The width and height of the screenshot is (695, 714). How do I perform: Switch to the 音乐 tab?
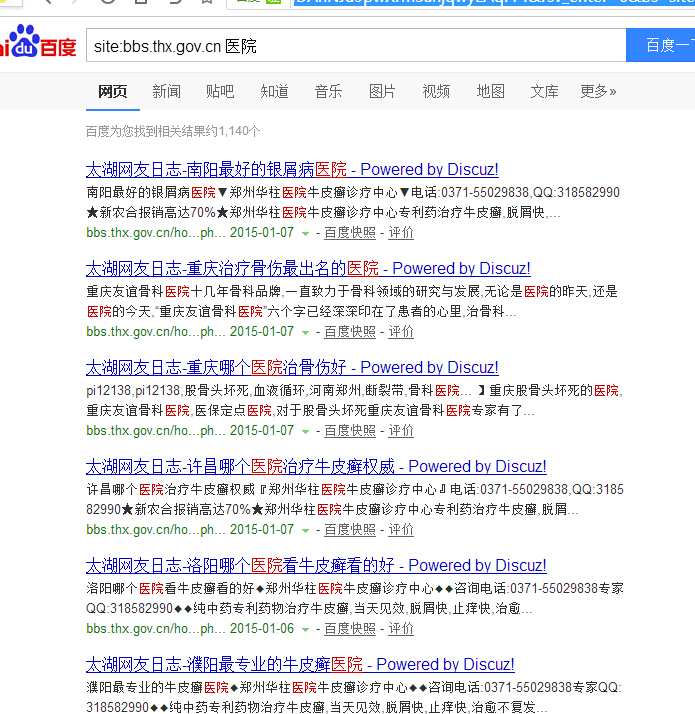pyautogui.click(x=328, y=91)
